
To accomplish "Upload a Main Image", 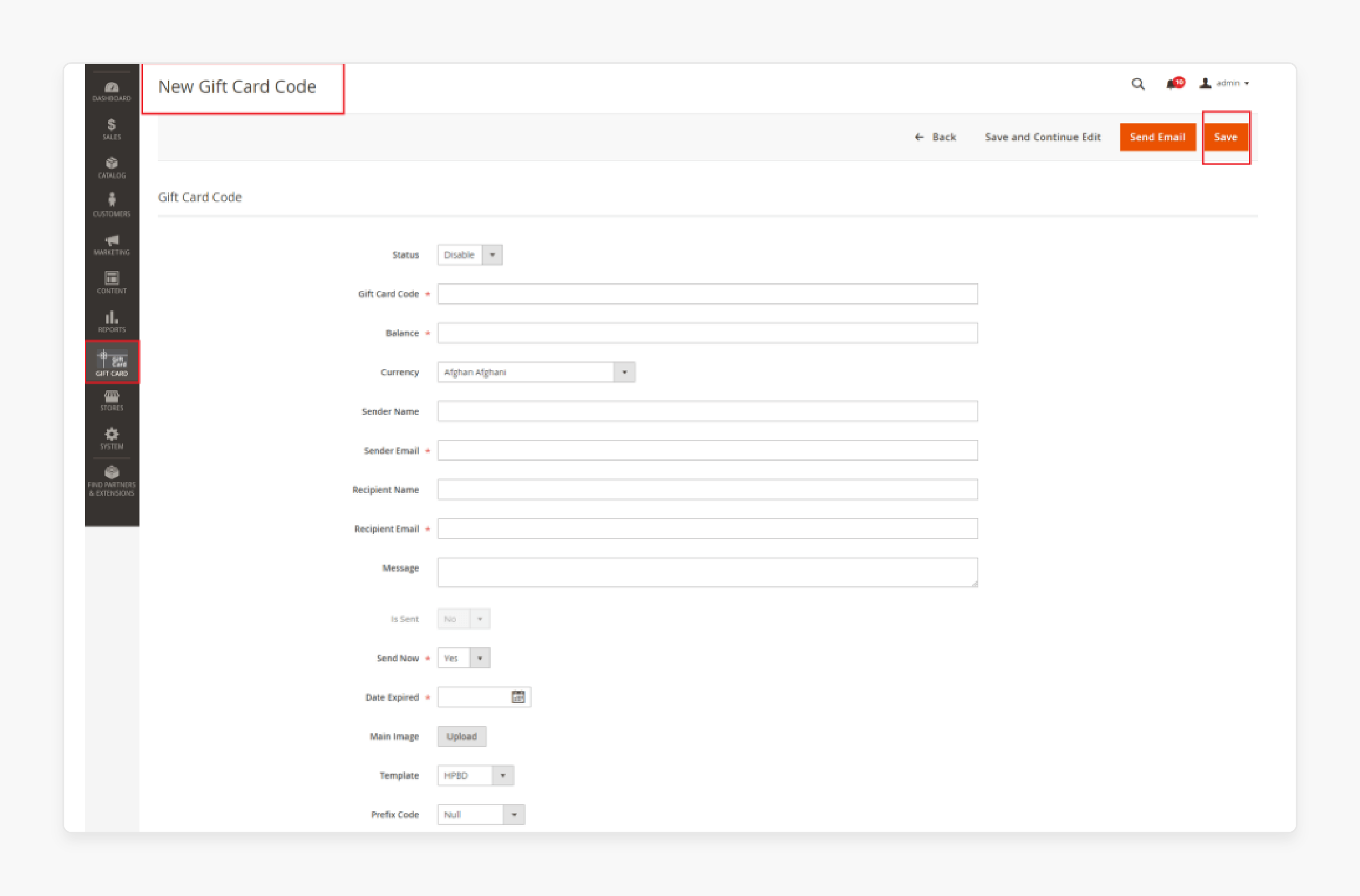I will (x=462, y=737).
